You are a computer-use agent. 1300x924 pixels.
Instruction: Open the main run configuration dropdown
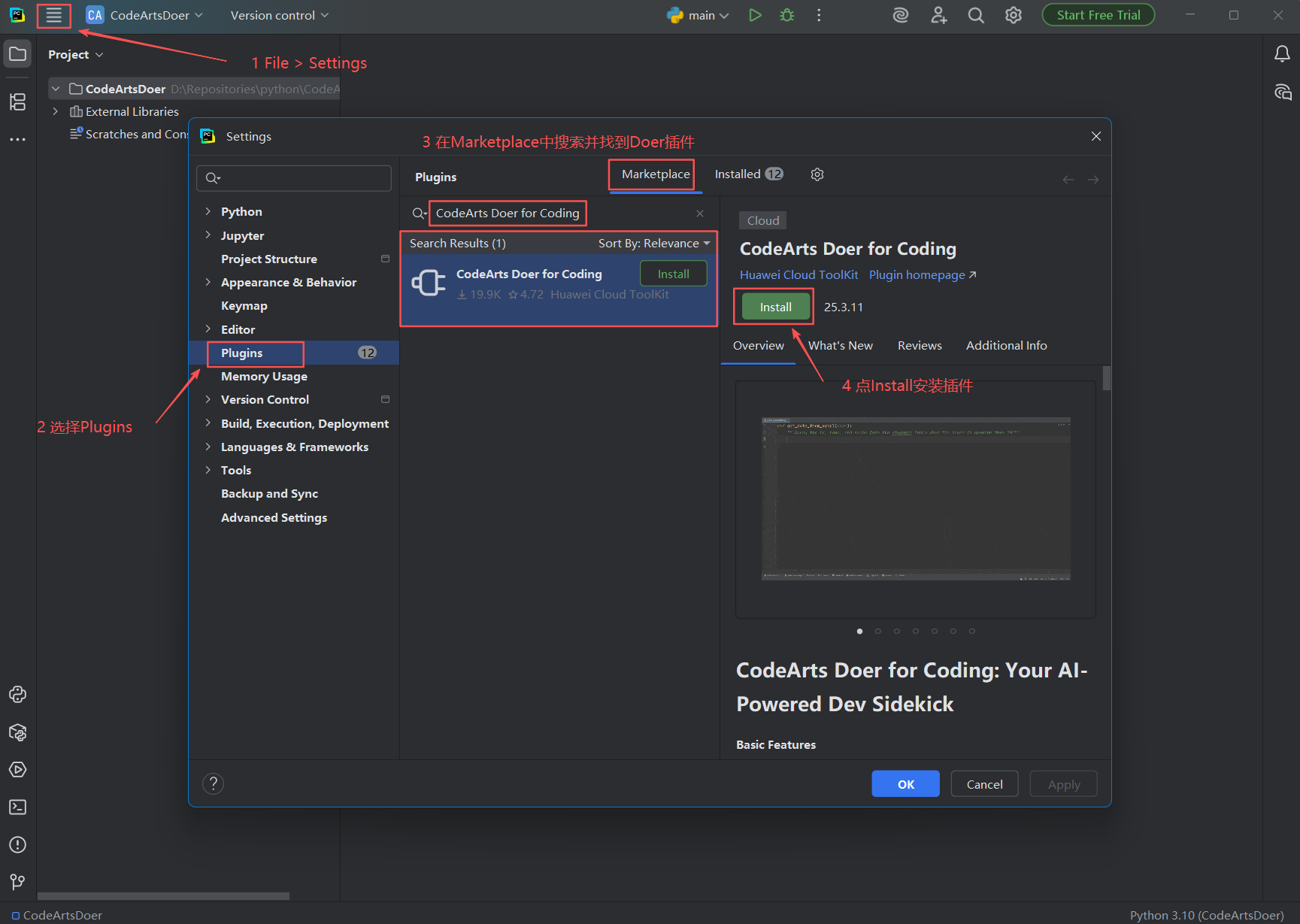point(698,15)
